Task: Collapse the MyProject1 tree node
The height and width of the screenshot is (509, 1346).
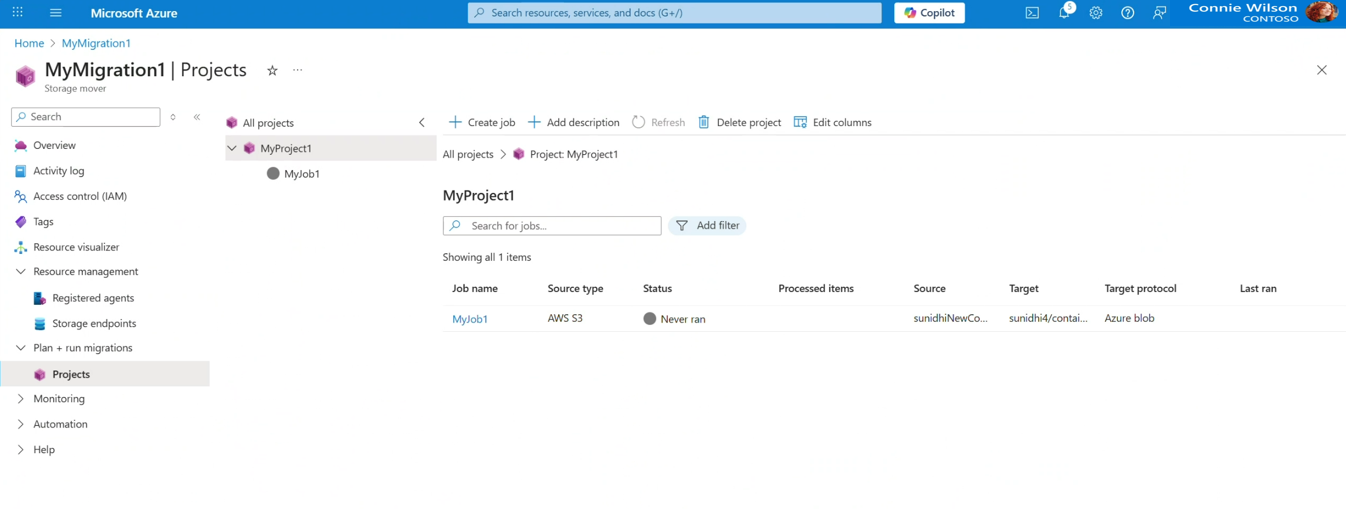Action: (232, 148)
